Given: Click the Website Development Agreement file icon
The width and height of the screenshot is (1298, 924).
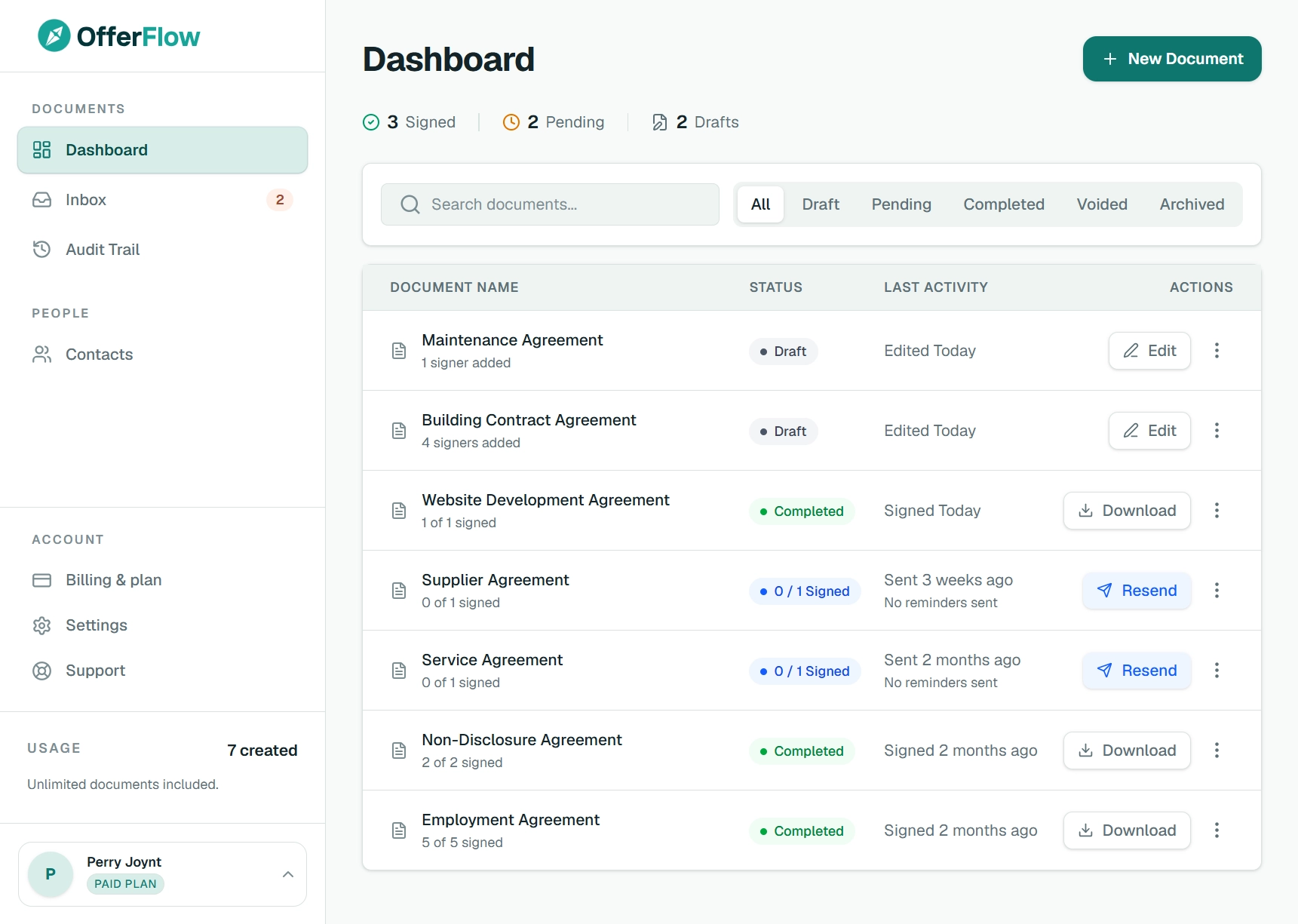Looking at the screenshot, I should click(399, 511).
